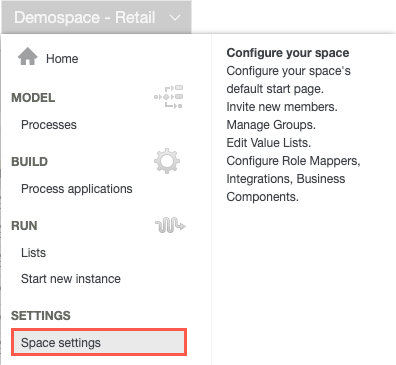
Task: Click the MODEL process diagram icon
Action: (169, 97)
